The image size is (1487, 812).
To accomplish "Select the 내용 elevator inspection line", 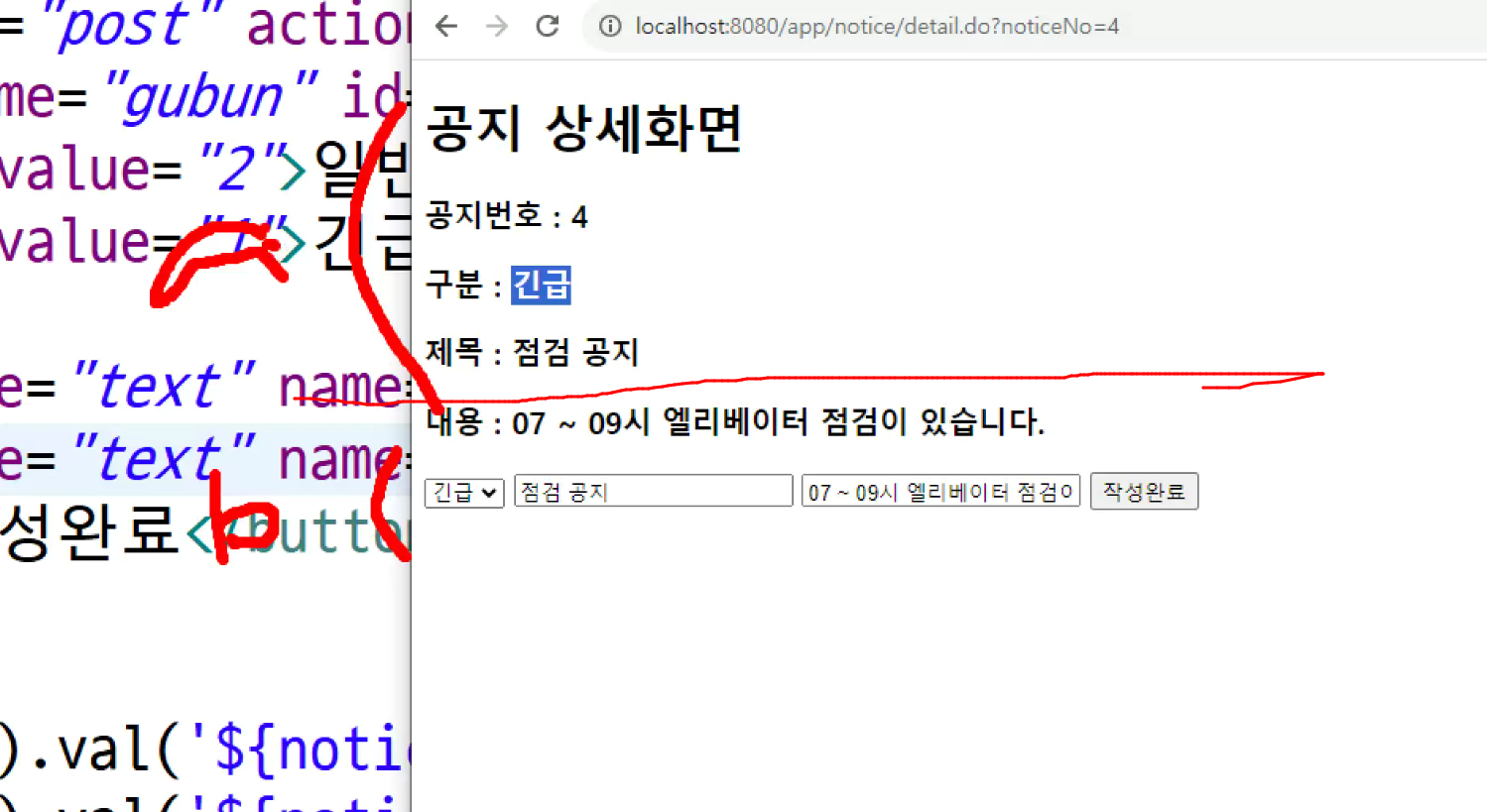I will point(735,422).
